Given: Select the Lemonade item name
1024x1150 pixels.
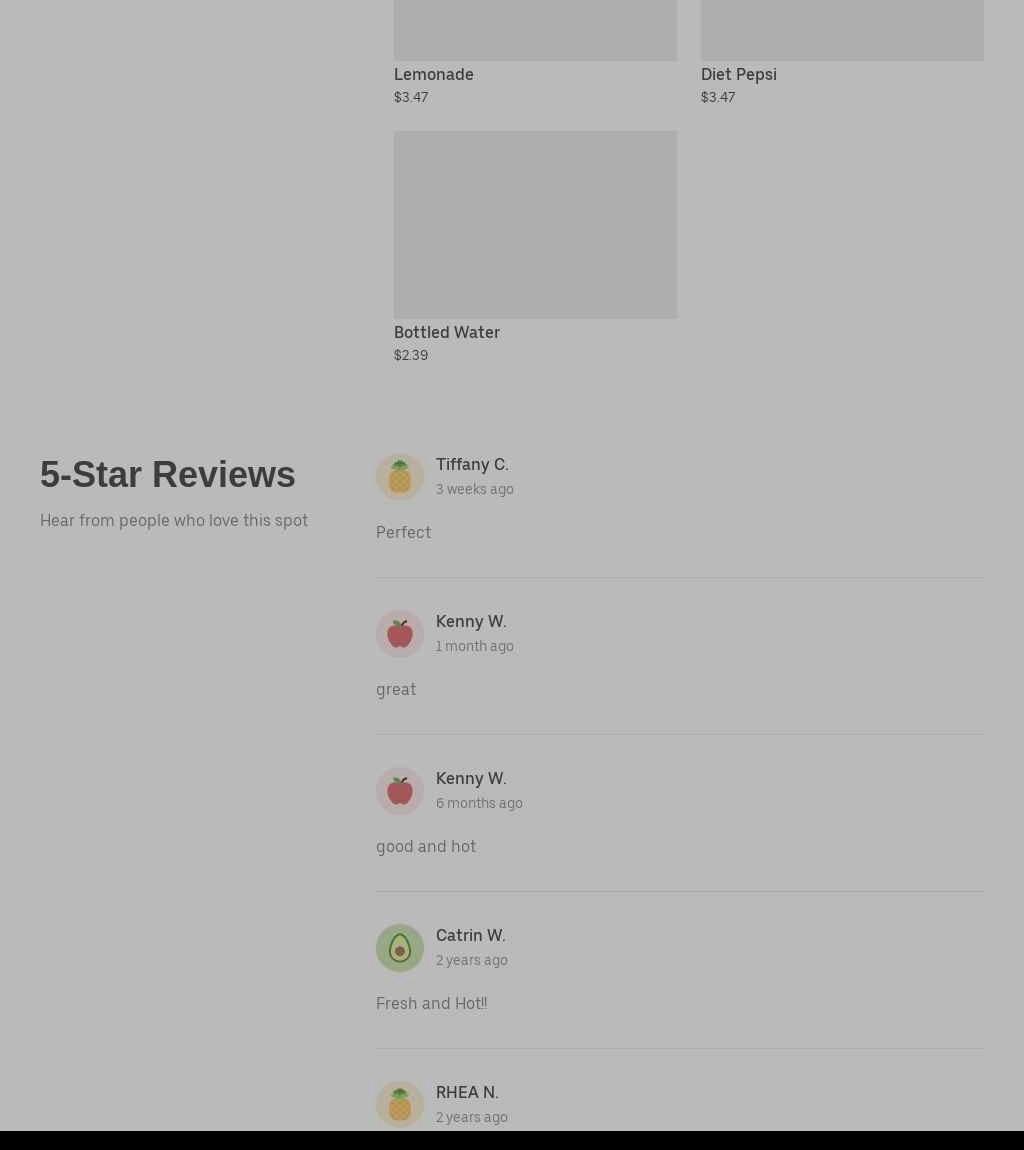Looking at the screenshot, I should click(x=434, y=74).
